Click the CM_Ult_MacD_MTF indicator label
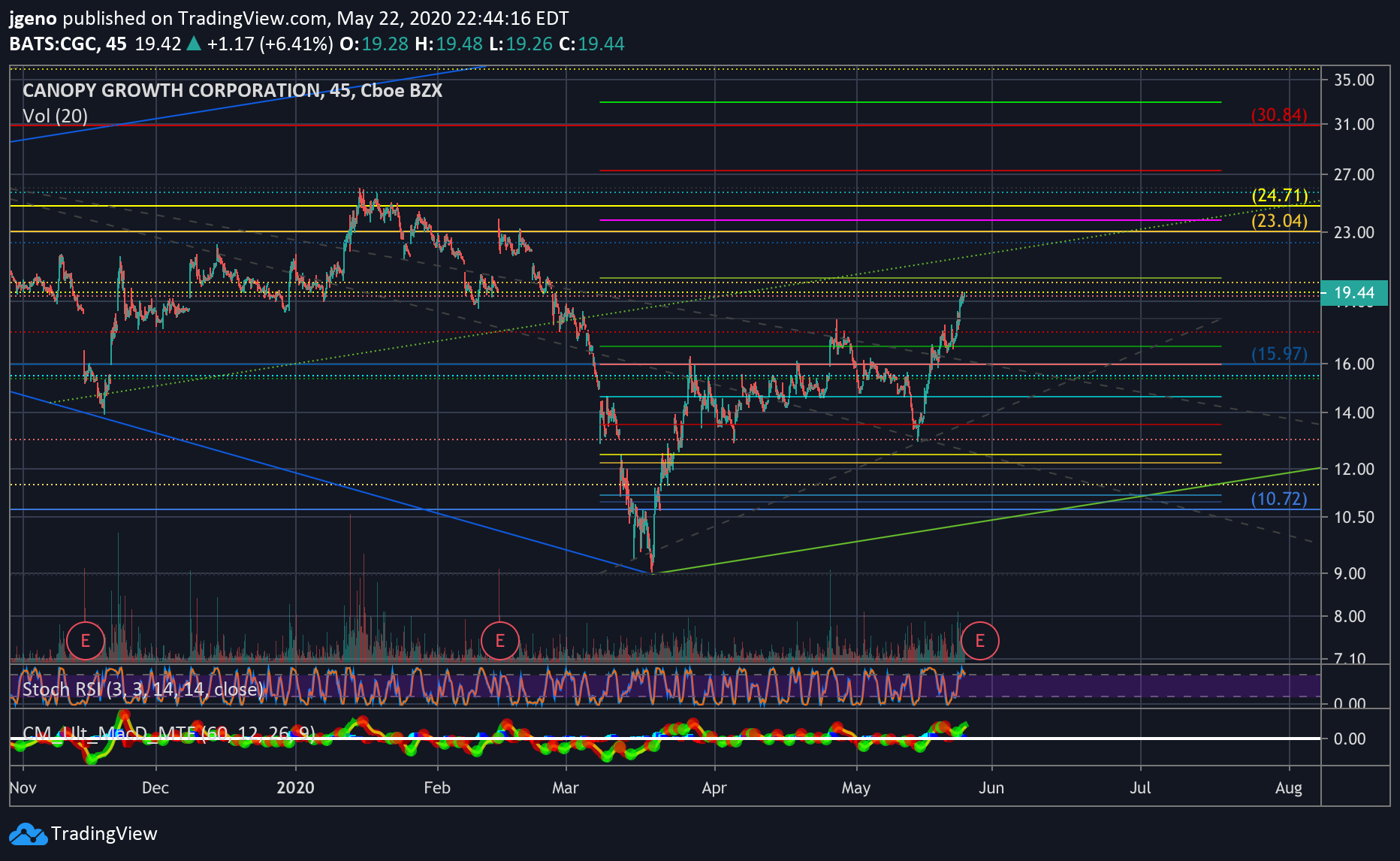The width and height of the screenshot is (1400, 861). click(x=169, y=733)
